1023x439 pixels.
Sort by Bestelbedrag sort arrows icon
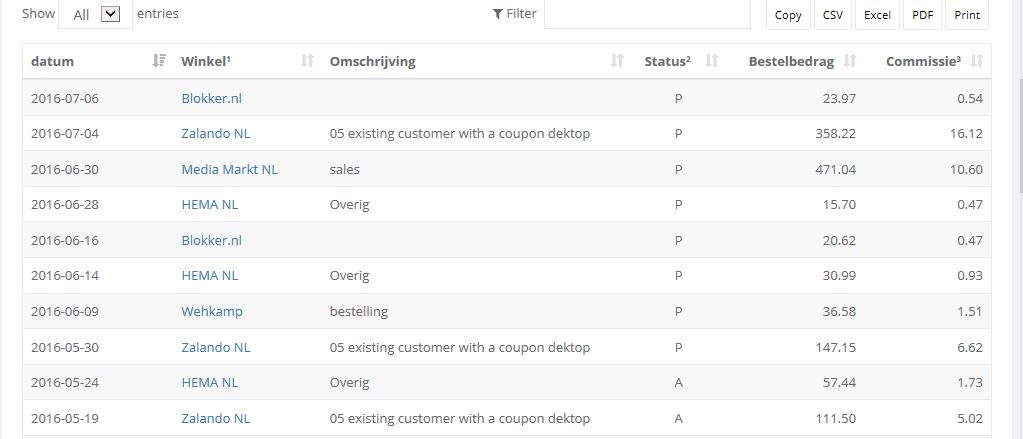coord(850,61)
